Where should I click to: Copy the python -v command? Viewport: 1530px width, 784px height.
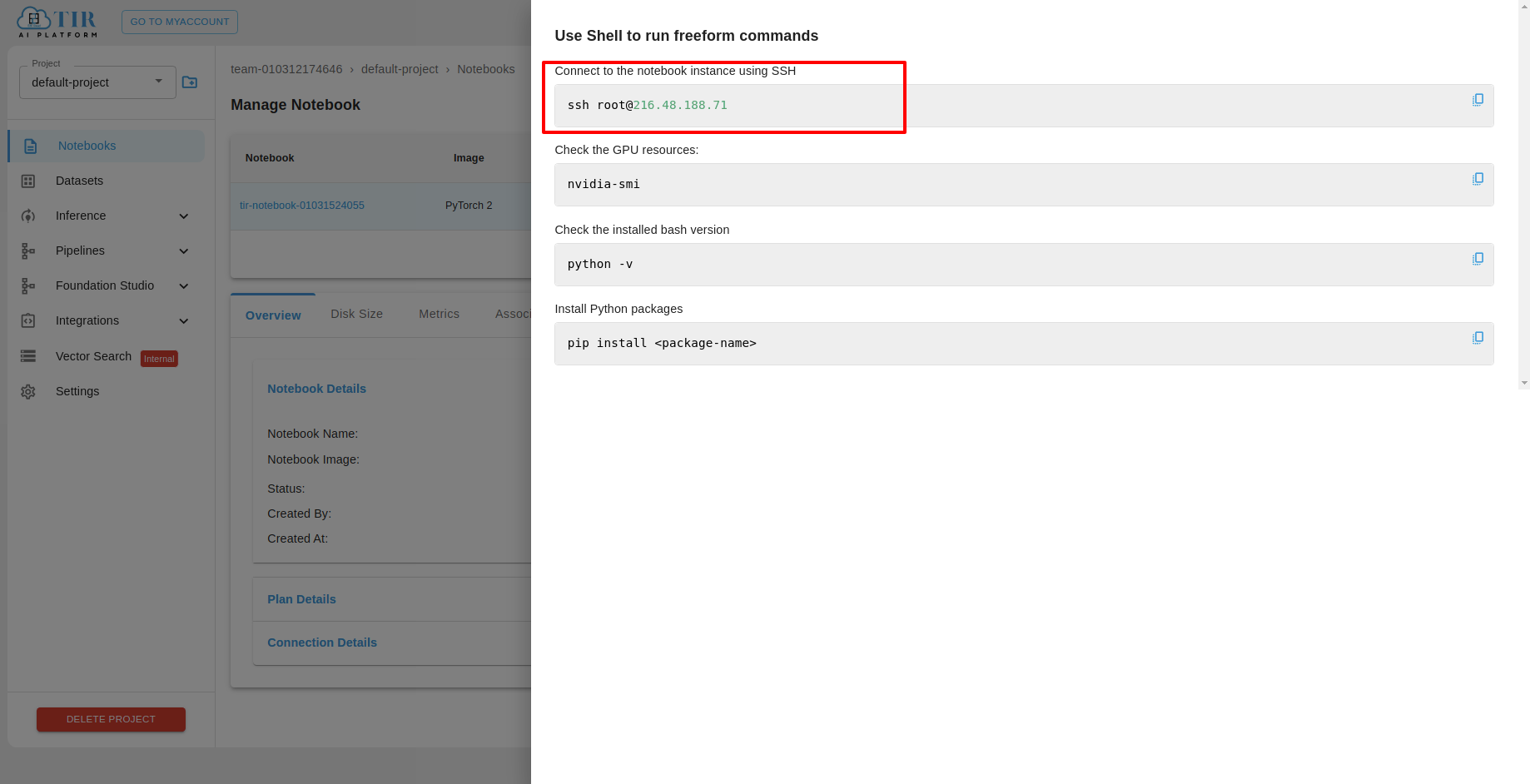[1478, 259]
